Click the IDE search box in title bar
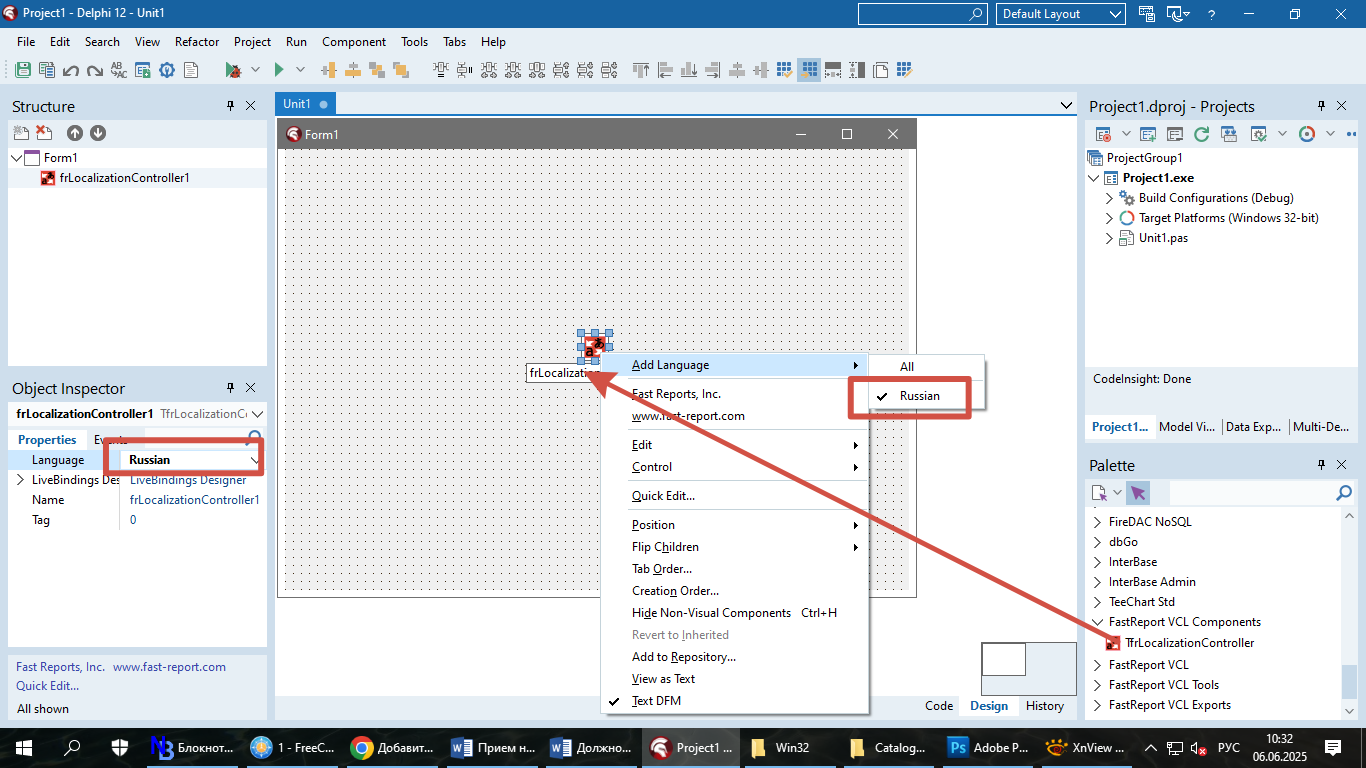 [x=923, y=14]
